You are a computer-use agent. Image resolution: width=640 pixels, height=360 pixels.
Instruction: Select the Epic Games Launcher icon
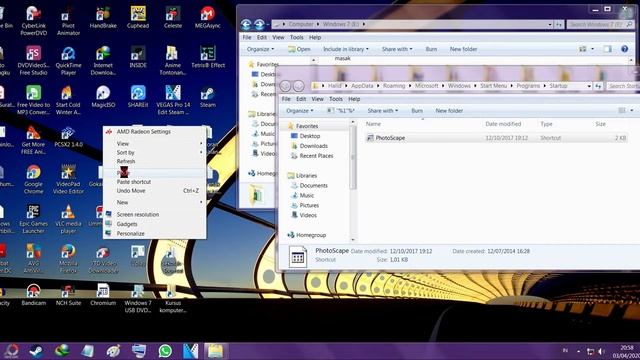33,219
